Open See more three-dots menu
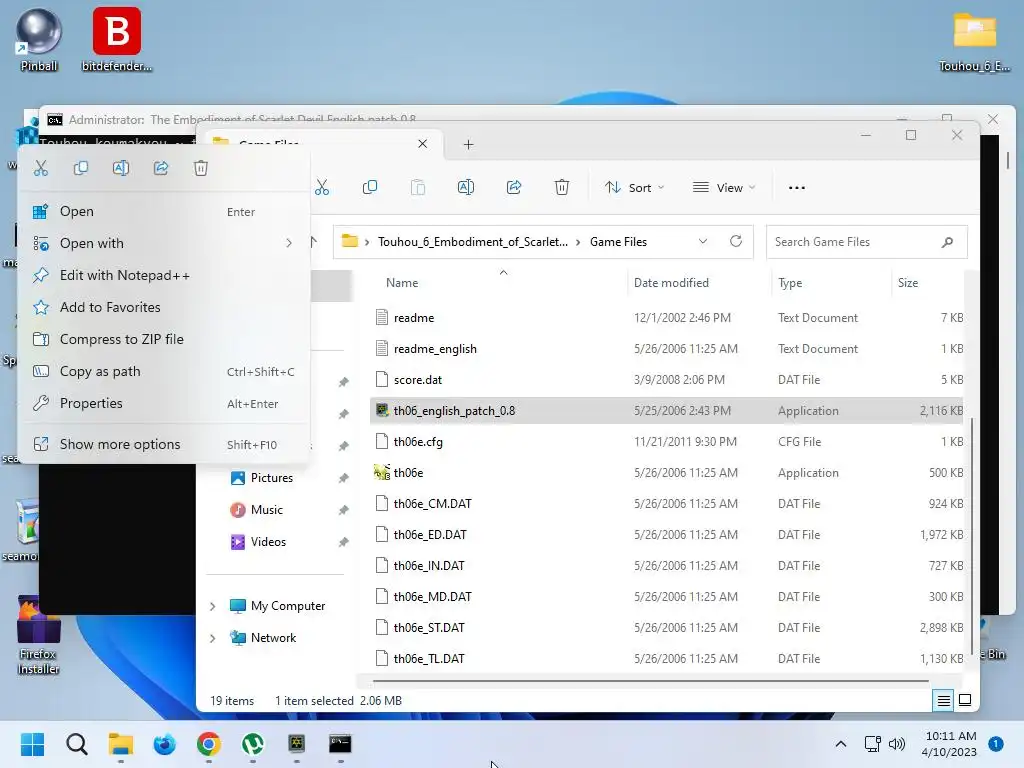This screenshot has height=768, width=1024. point(797,188)
